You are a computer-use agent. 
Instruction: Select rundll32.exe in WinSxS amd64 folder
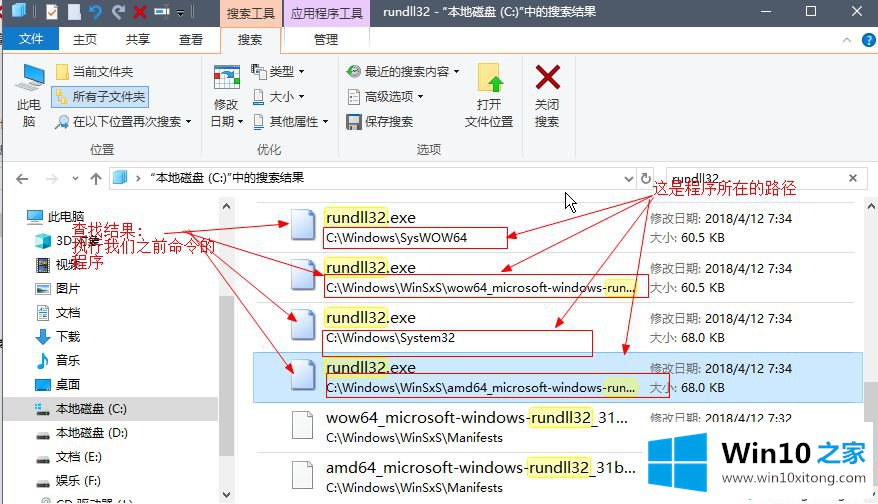(x=557, y=377)
